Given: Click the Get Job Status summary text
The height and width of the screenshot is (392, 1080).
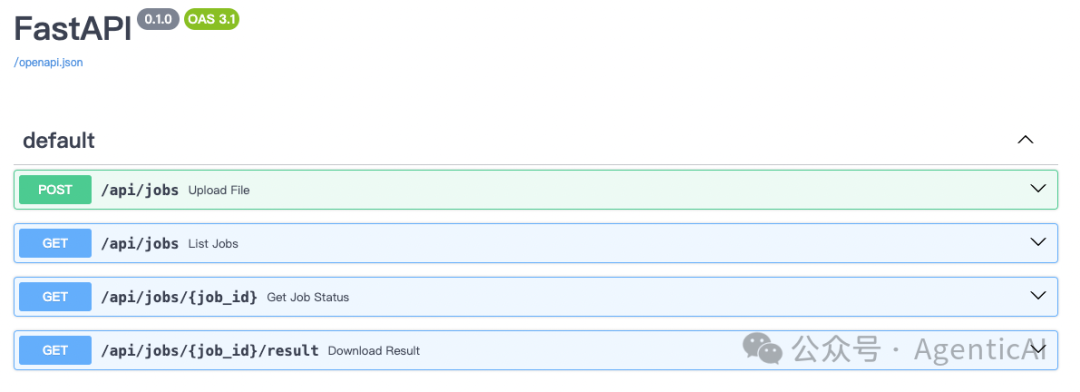Looking at the screenshot, I should coord(308,298).
